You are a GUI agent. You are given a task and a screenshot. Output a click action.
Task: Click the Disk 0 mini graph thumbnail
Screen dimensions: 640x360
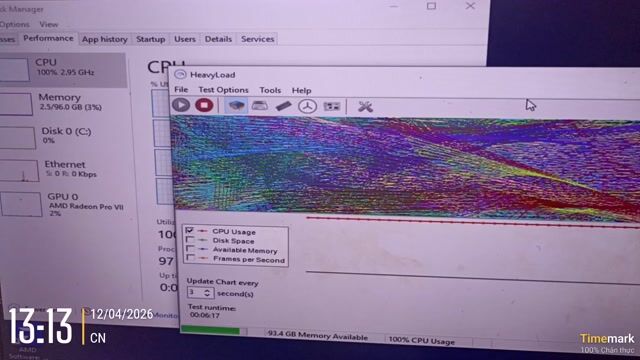[x=18, y=138]
